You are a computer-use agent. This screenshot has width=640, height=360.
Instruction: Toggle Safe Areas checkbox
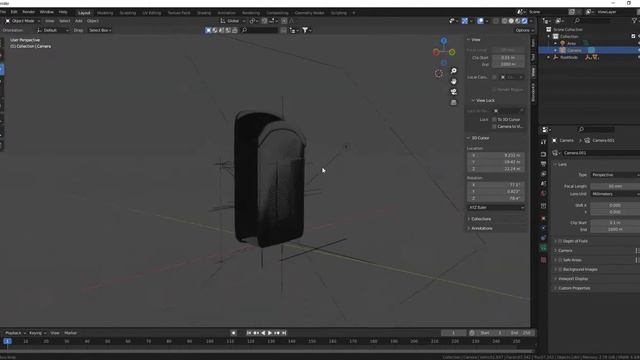560,260
